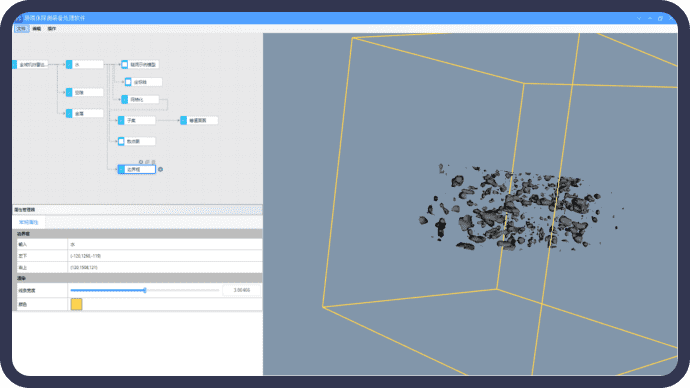Select label of the indented second child node
This screenshot has width=690, height=388.
click(140, 82)
